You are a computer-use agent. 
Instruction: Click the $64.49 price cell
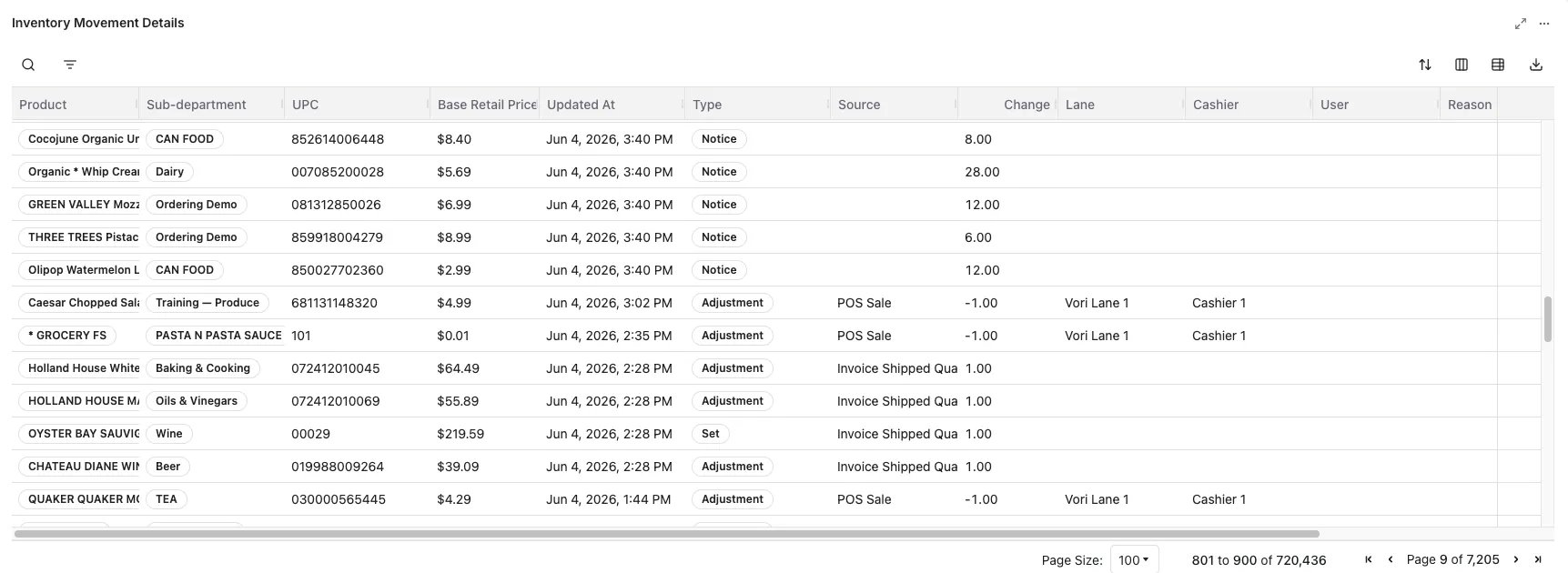click(x=458, y=368)
